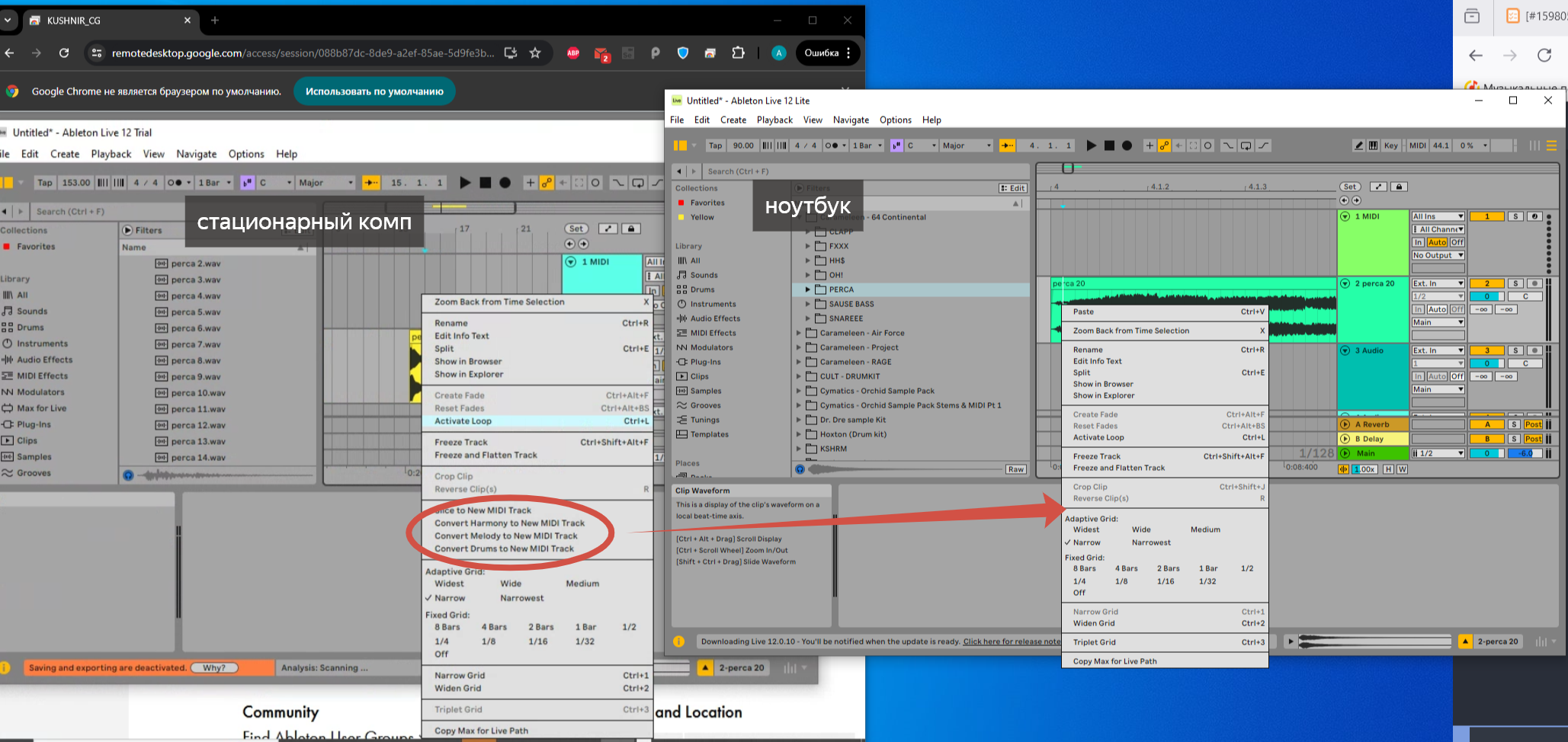Toggle Computer MIDI Keyboard icon in Lite window
The width and height of the screenshot is (1568, 742).
1373,146
